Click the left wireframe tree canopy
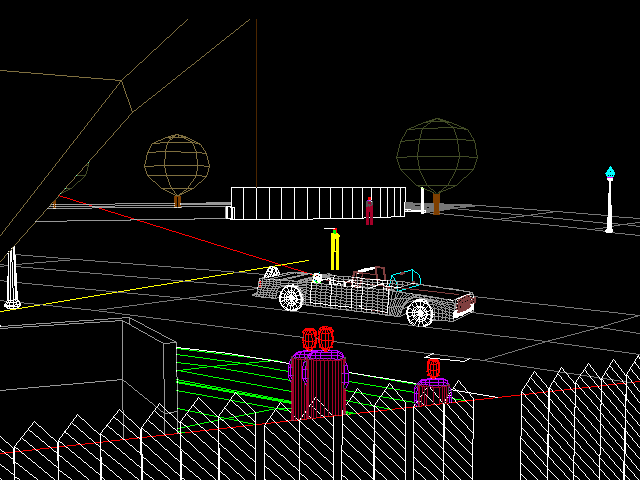 click(177, 162)
